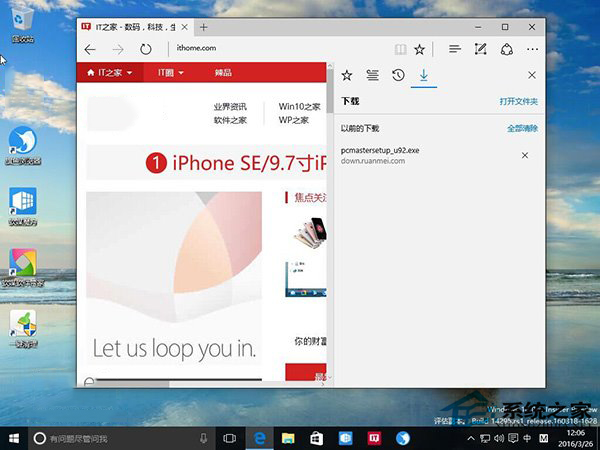
Task: Open the Recycle Bin desktop icon
Action: (x=23, y=24)
